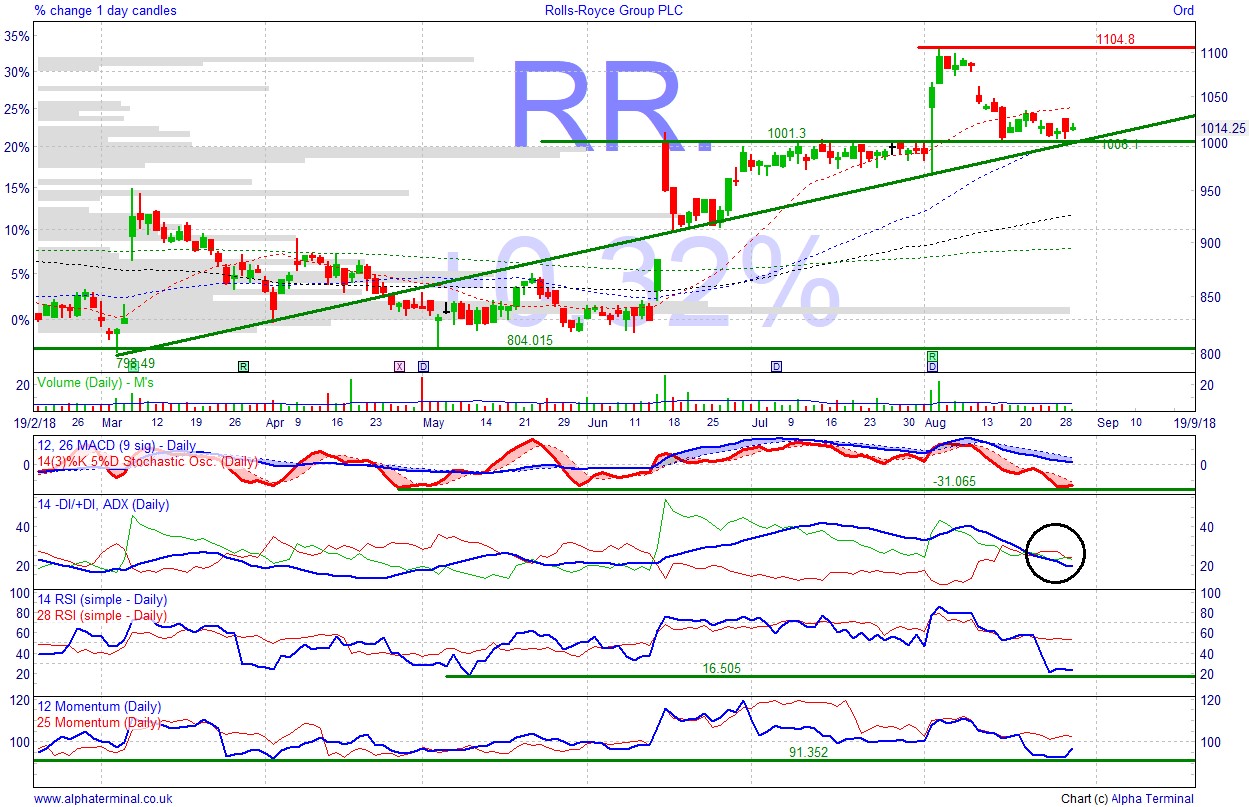Click the R results marker in late March
The width and height of the screenshot is (1249, 807).
pos(243,366)
